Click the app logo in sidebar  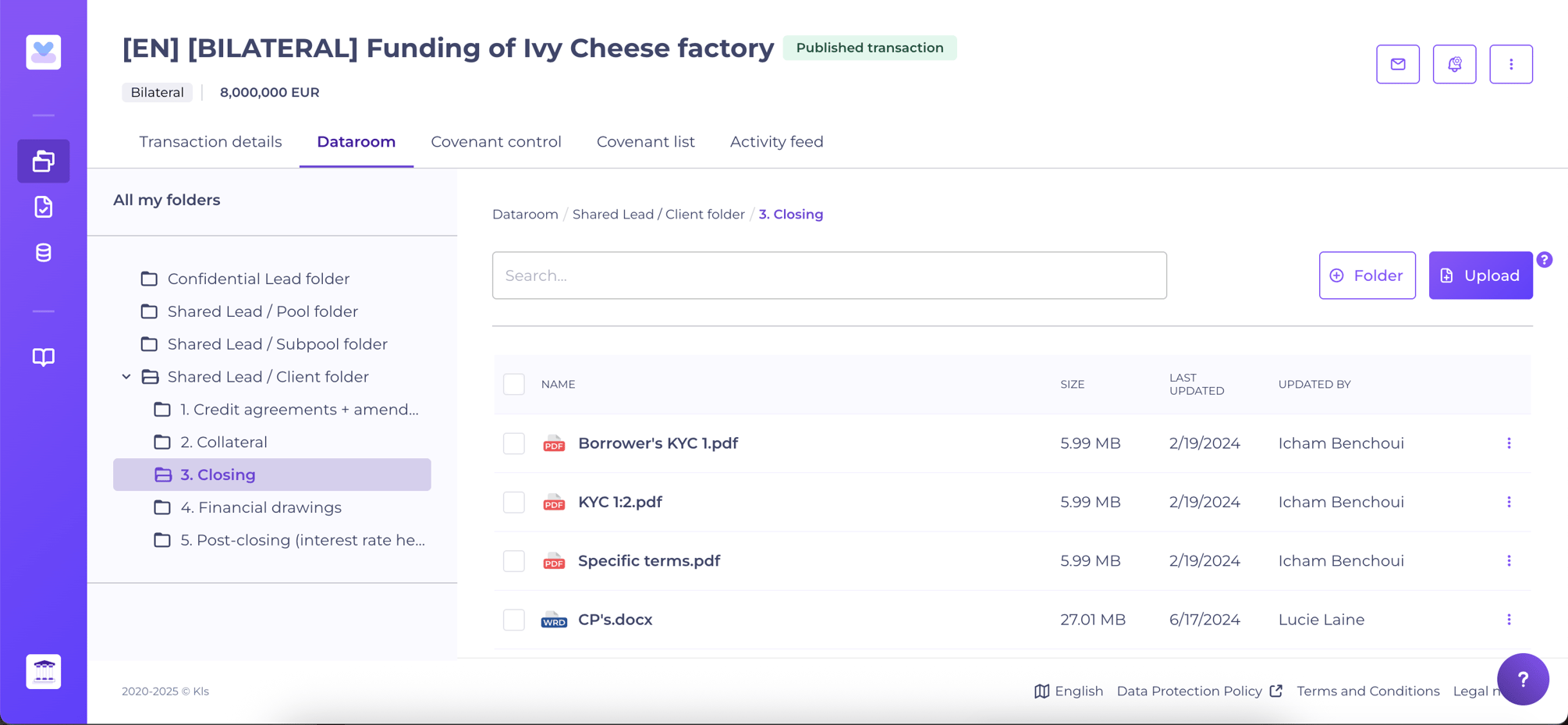point(44,52)
